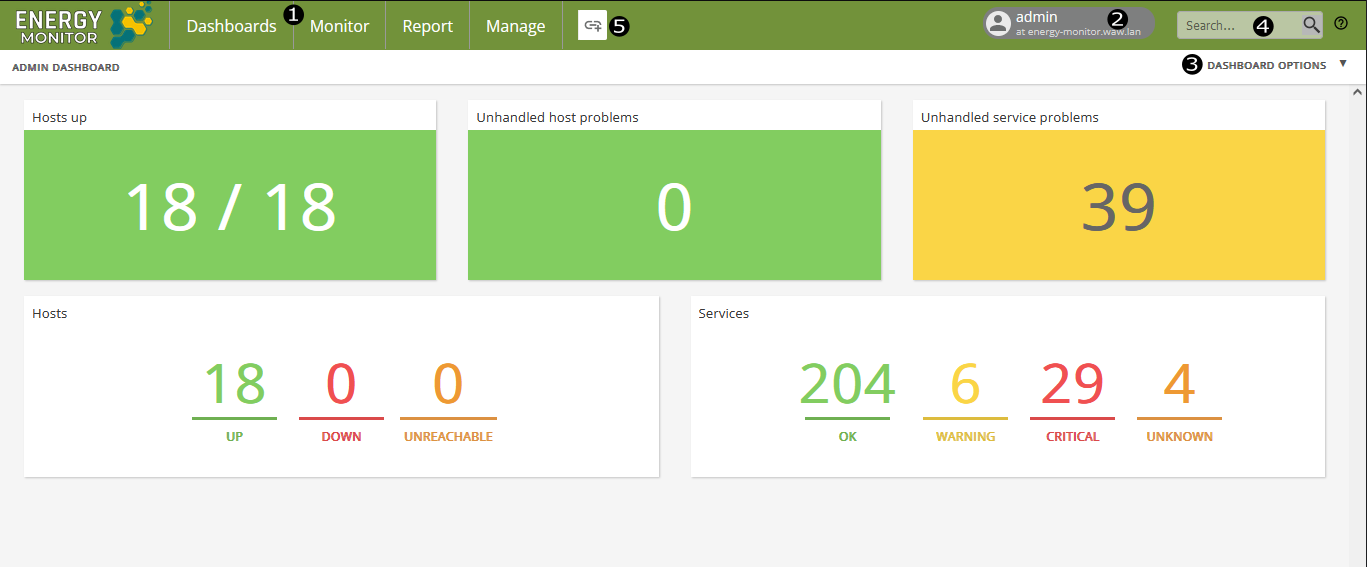1367x567 pixels.
Task: Expand the Dashboard Options arrow
Action: tap(1343, 64)
